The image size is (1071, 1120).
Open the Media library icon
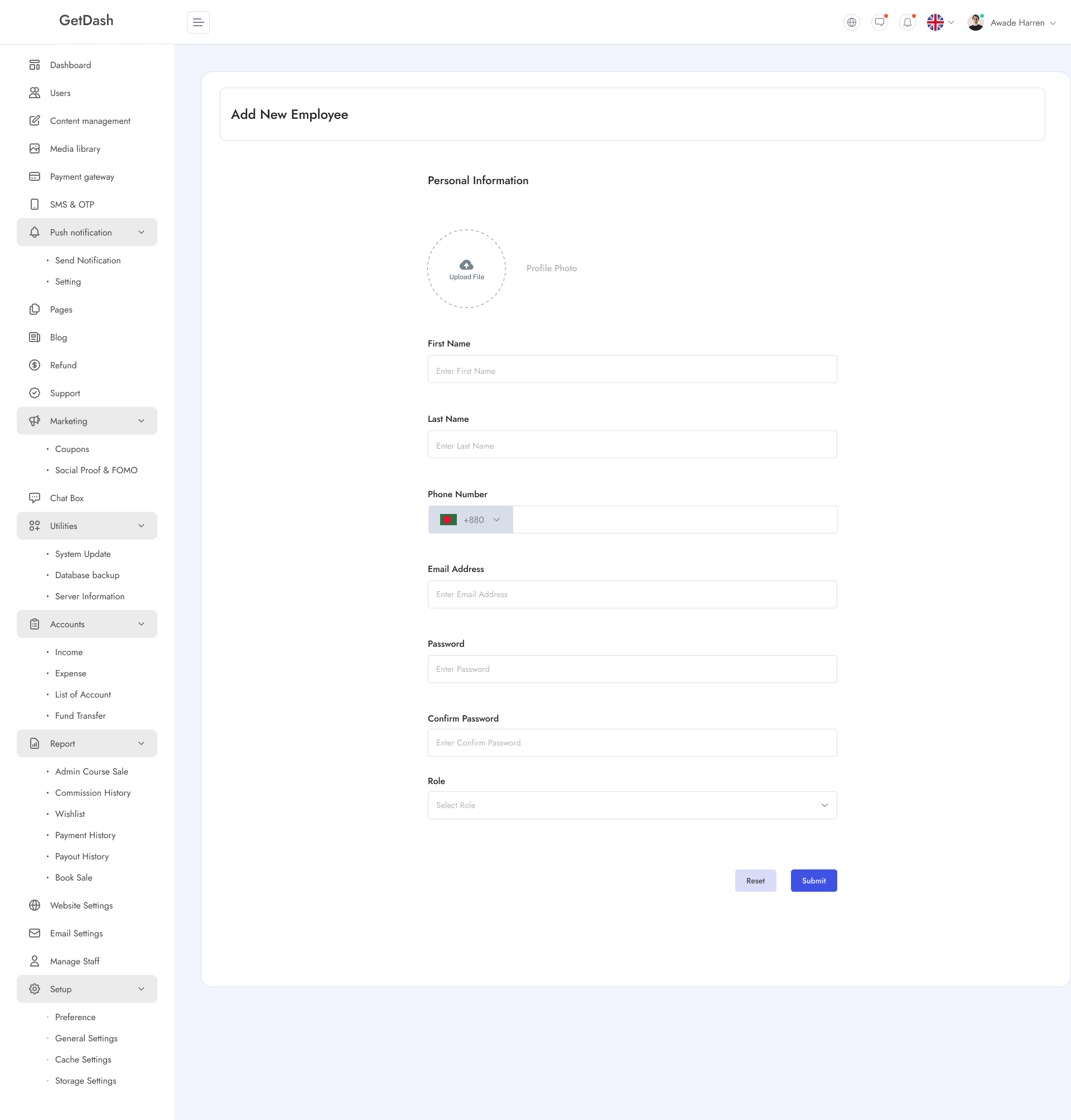[34, 148]
